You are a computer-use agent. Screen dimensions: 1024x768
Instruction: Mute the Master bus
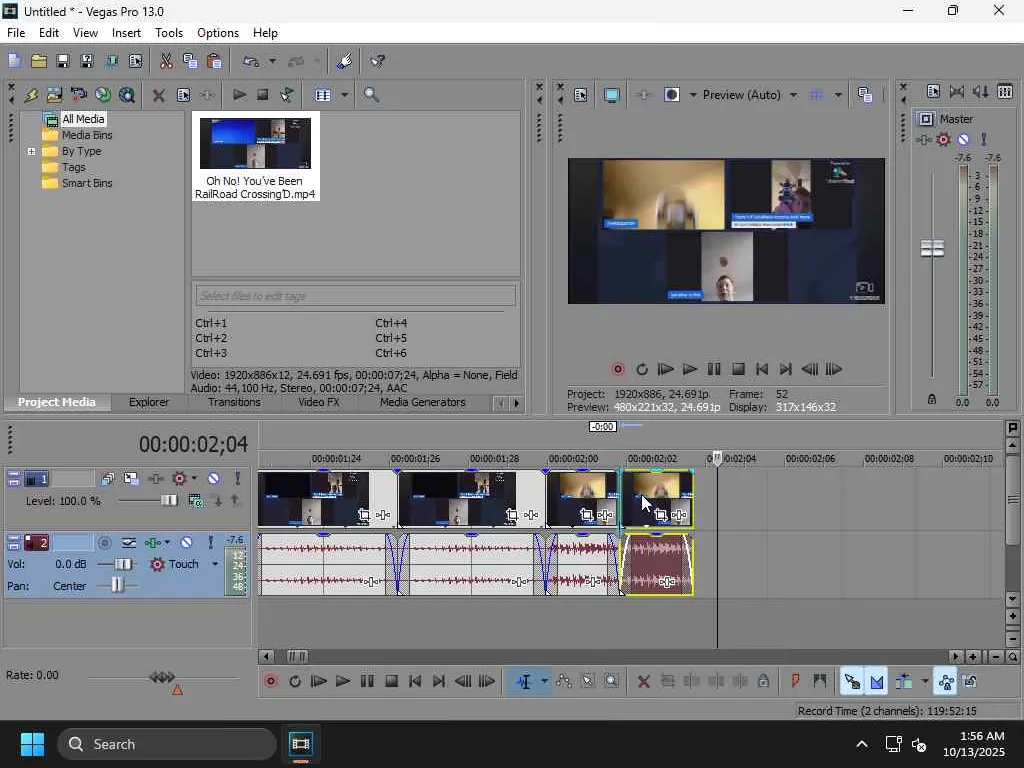coord(963,139)
